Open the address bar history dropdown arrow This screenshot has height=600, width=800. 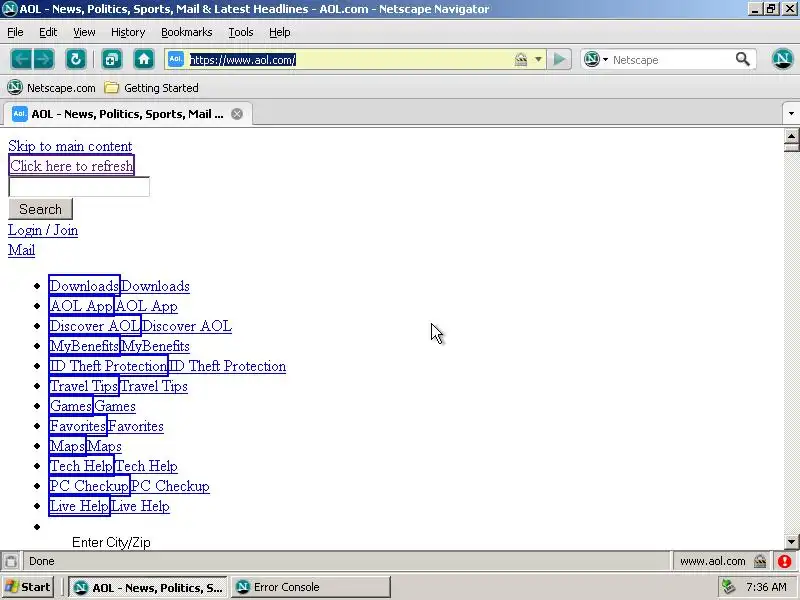[538, 60]
